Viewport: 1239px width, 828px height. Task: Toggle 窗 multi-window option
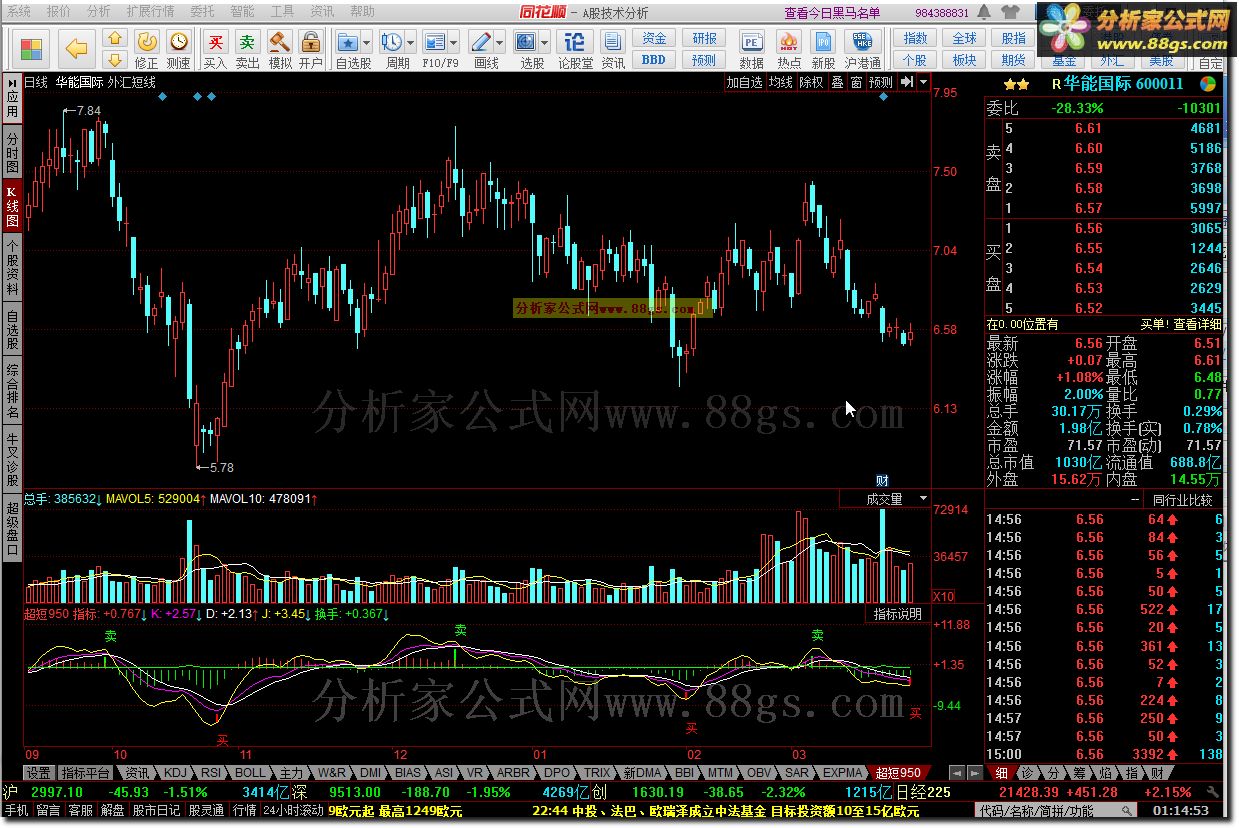(x=856, y=83)
